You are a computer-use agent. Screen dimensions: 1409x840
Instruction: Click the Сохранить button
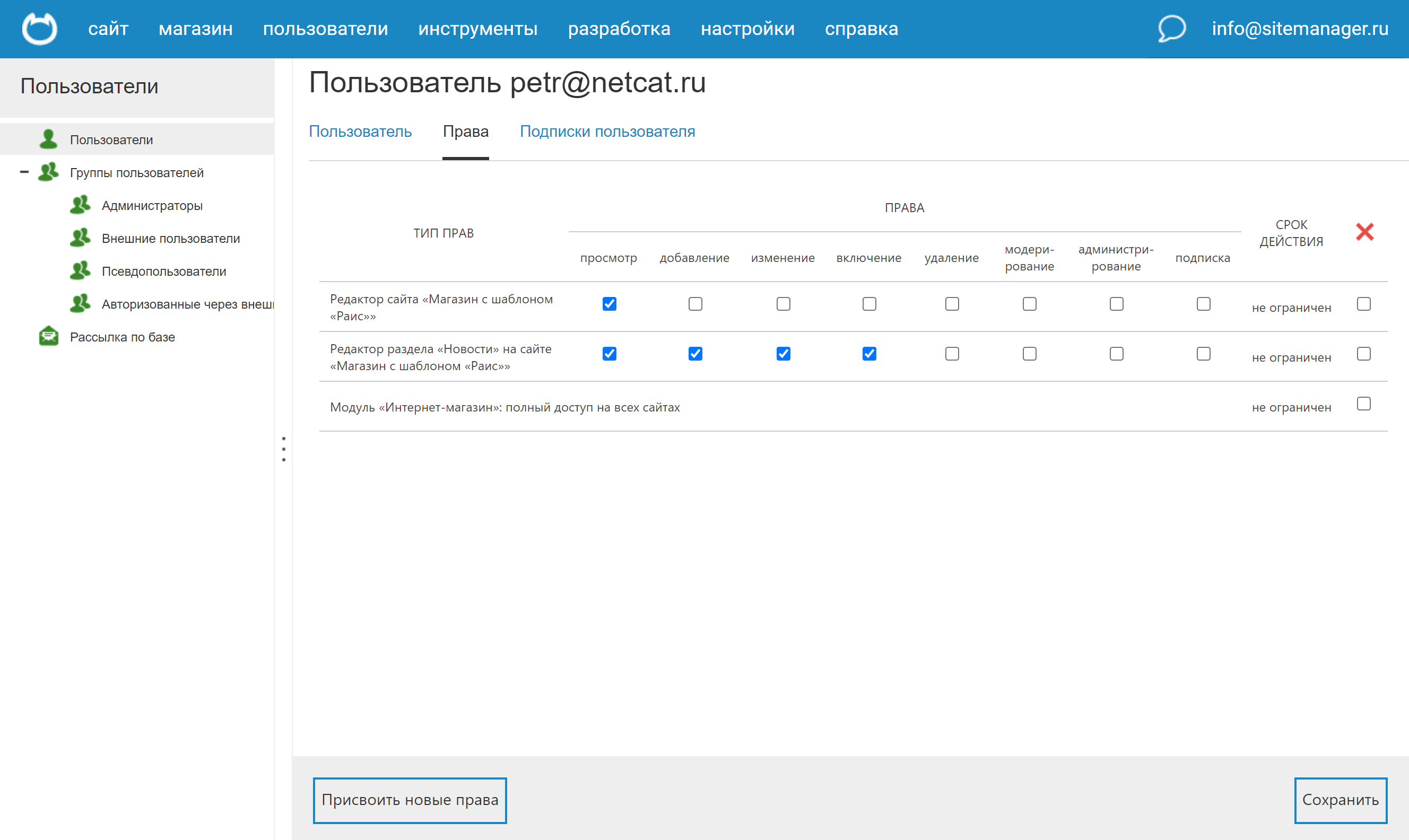click(x=1341, y=800)
